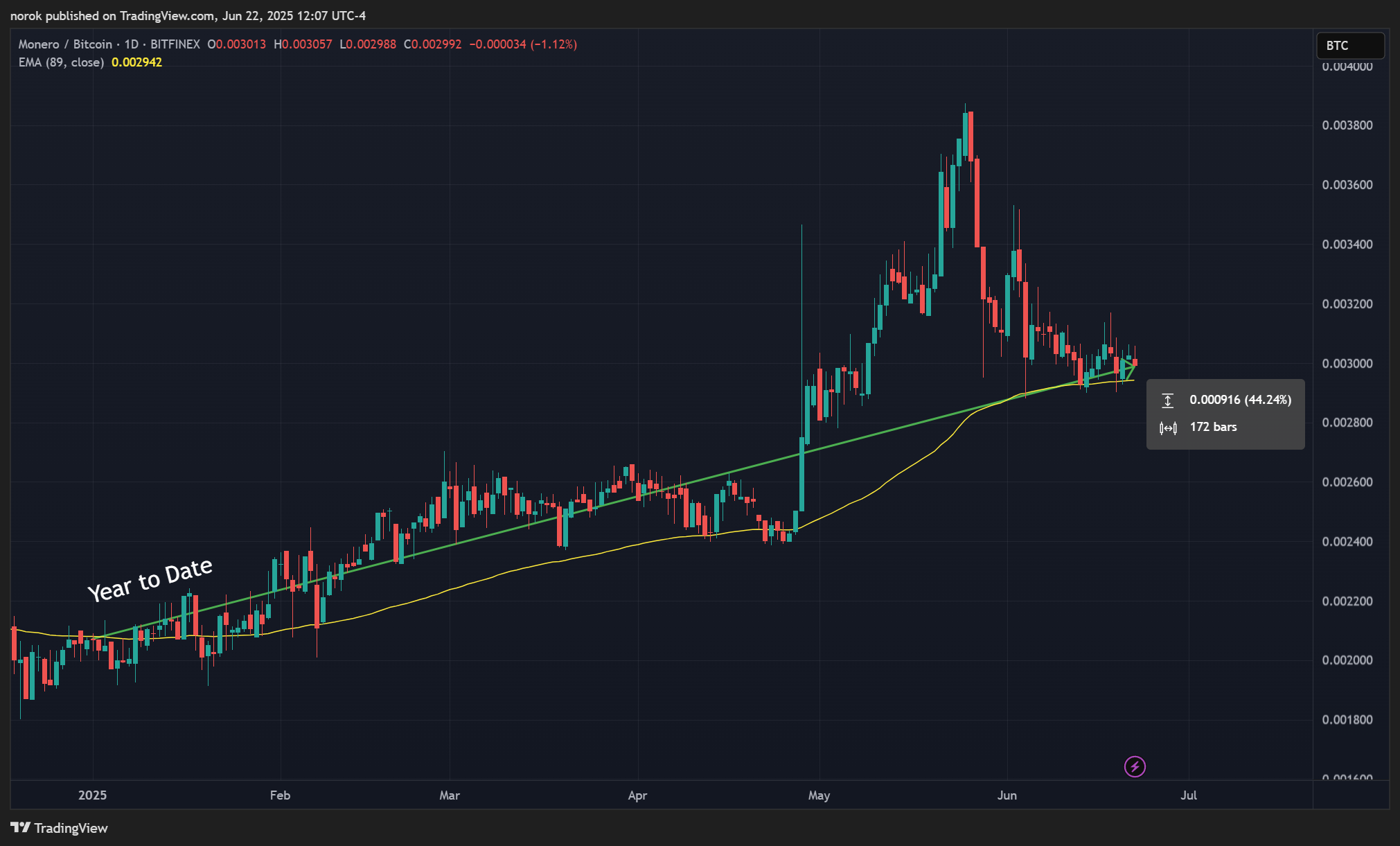The height and width of the screenshot is (846, 1400).
Task: Click the May label on time axis
Action: pos(819,795)
